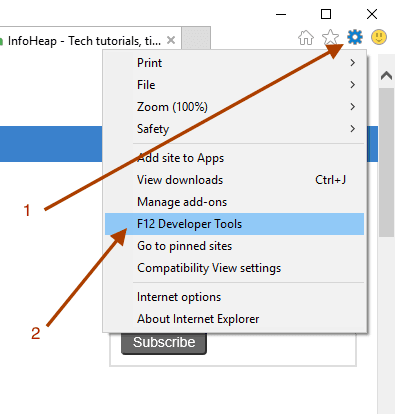The image size is (395, 414).
Task: Open a new tab
Action: 196,38
